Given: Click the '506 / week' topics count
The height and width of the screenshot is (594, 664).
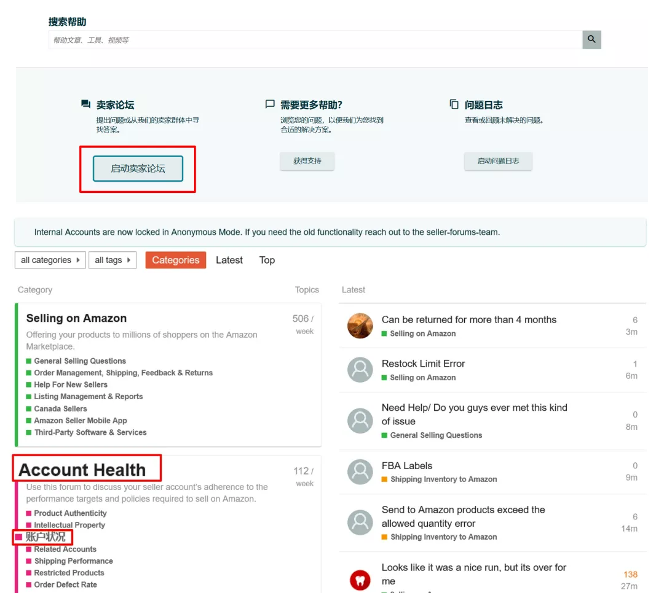Looking at the screenshot, I should pyautogui.click(x=304, y=324).
